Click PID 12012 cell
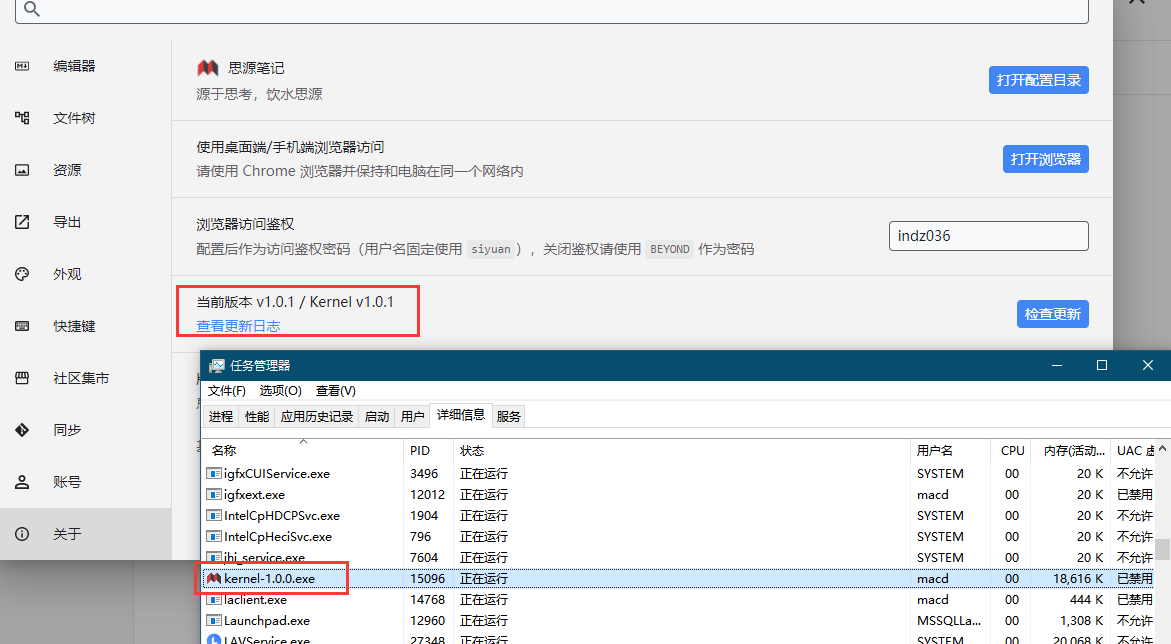Image resolution: width=1171 pixels, height=644 pixels. (427, 495)
